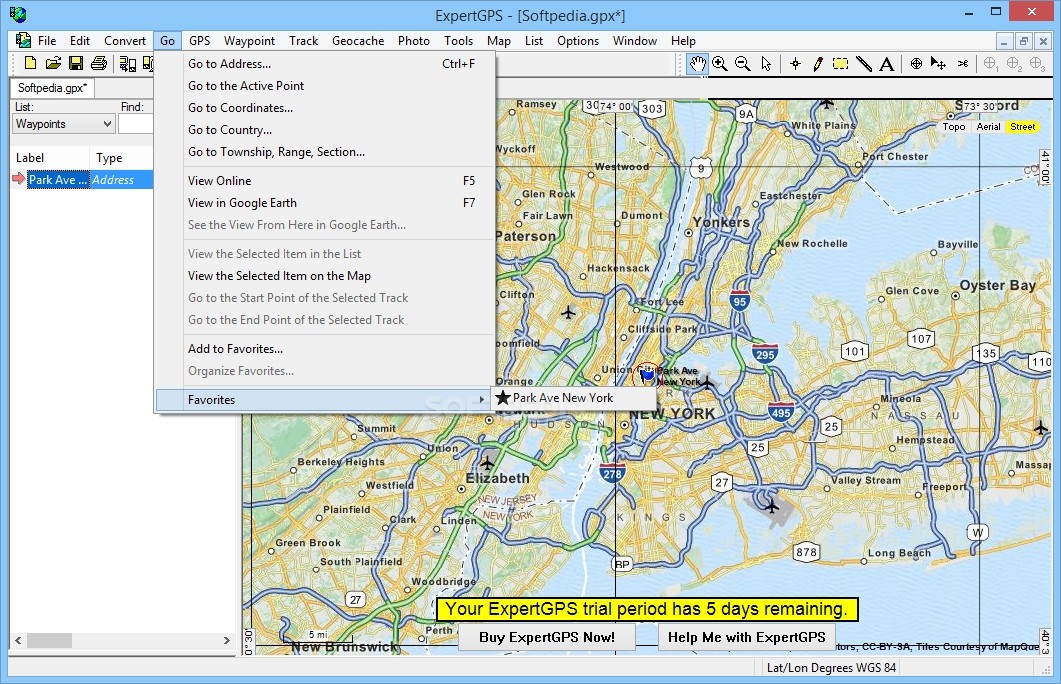
Task: Click the Type column header
Action: coord(122,158)
